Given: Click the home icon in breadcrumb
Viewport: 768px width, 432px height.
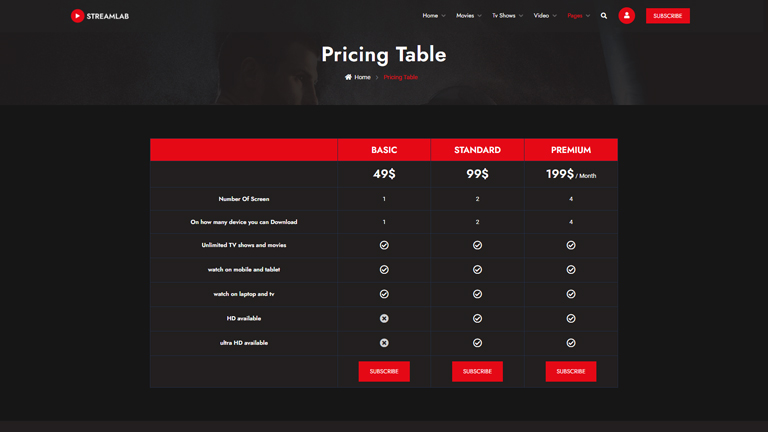Looking at the screenshot, I should point(348,77).
